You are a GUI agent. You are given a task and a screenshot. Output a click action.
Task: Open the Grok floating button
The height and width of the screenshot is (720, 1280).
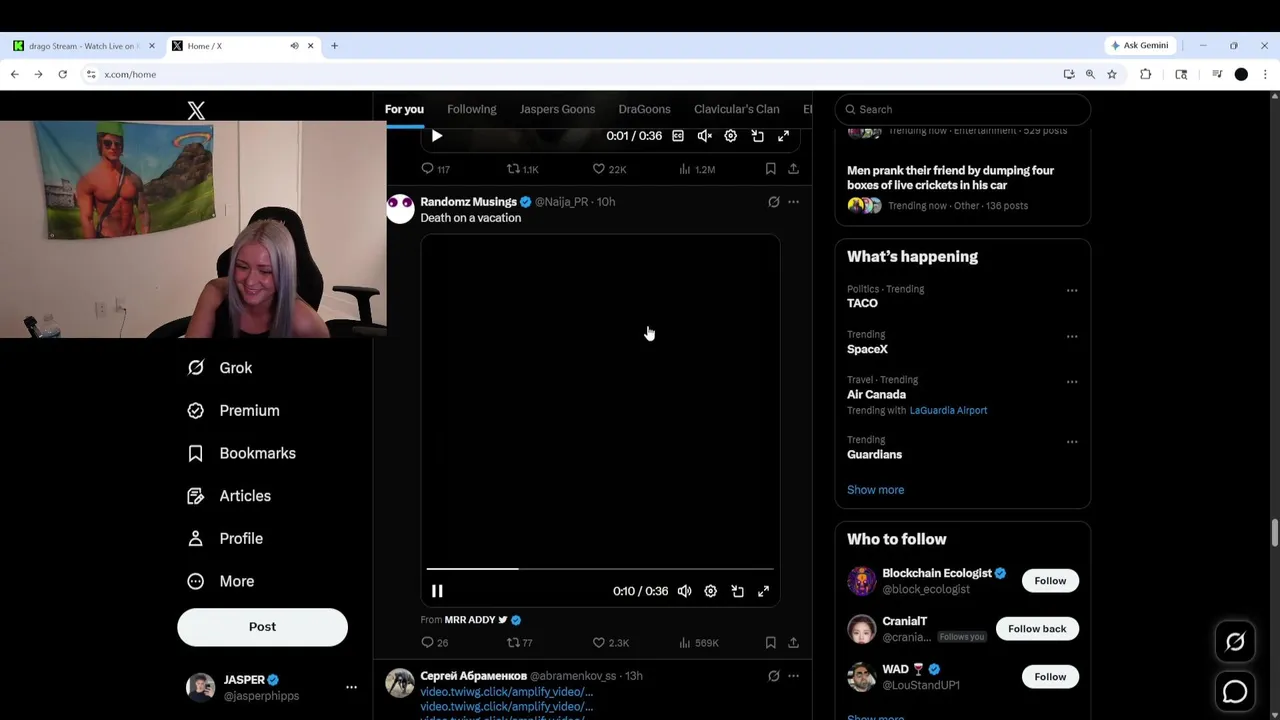1235,643
